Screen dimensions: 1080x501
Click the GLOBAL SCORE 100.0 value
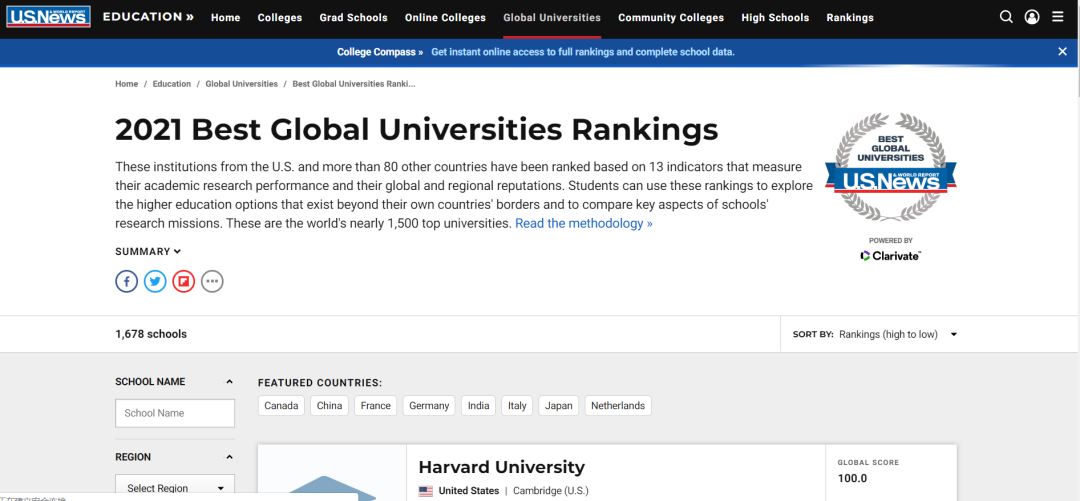852,478
